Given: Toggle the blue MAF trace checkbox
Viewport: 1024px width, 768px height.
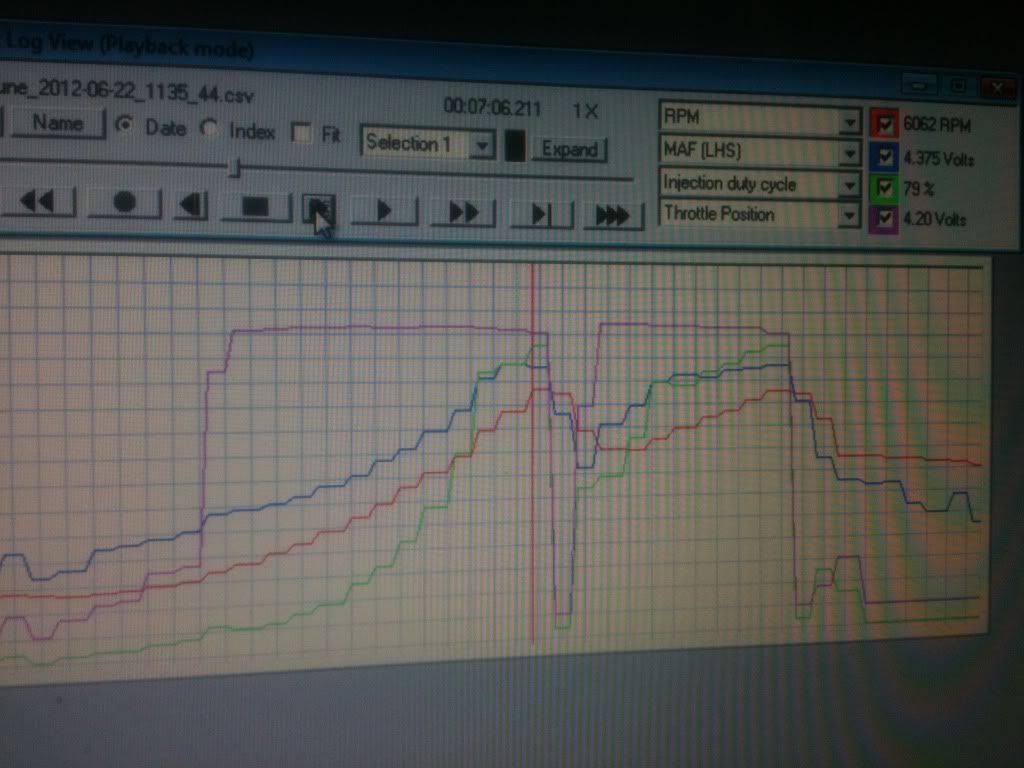Looking at the screenshot, I should [885, 157].
